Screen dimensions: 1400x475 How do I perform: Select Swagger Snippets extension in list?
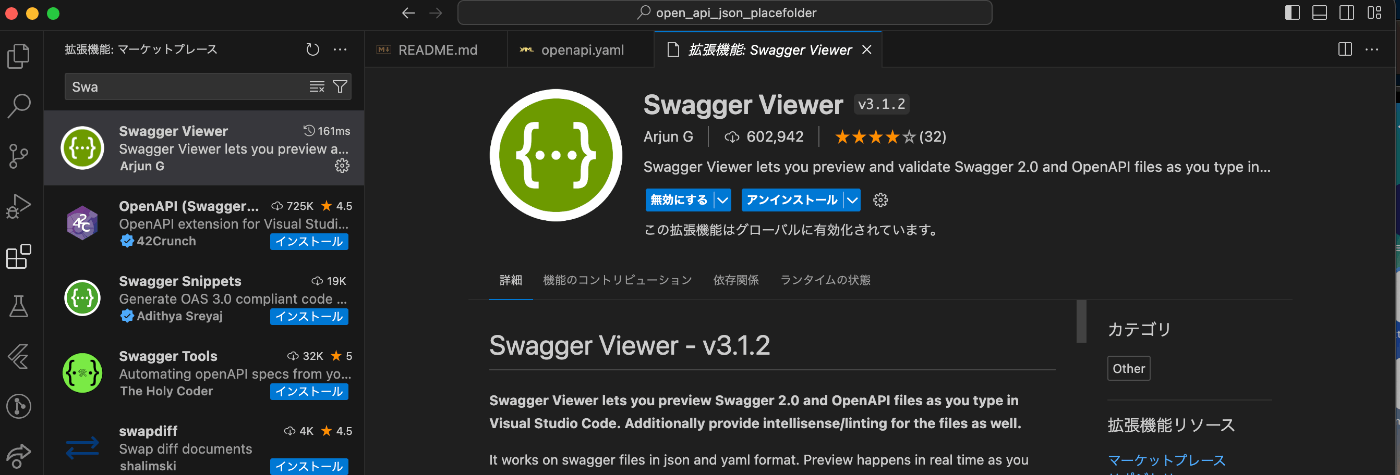pos(204,298)
